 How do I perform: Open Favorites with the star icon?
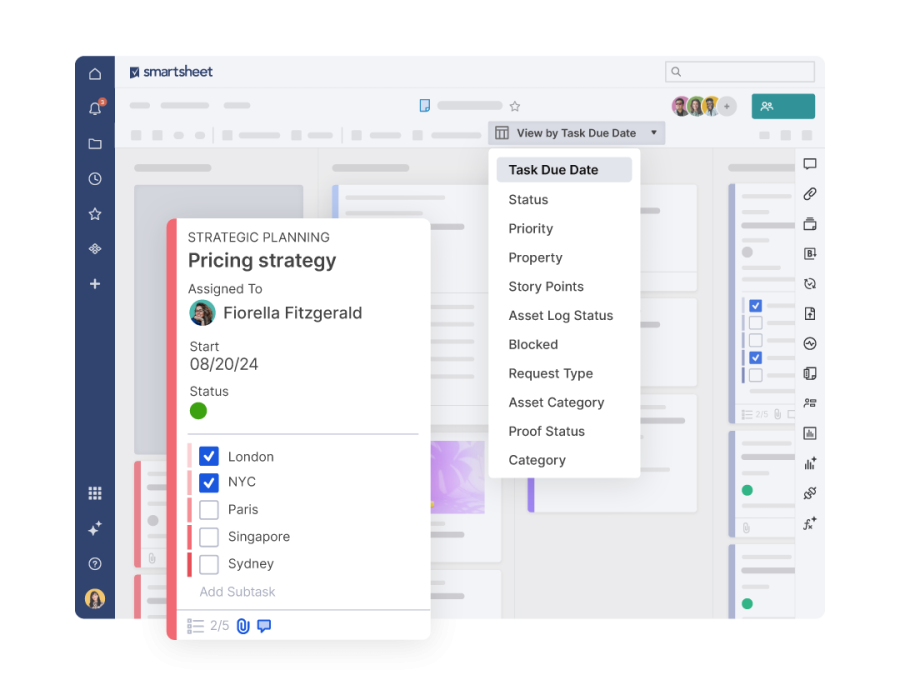94,213
